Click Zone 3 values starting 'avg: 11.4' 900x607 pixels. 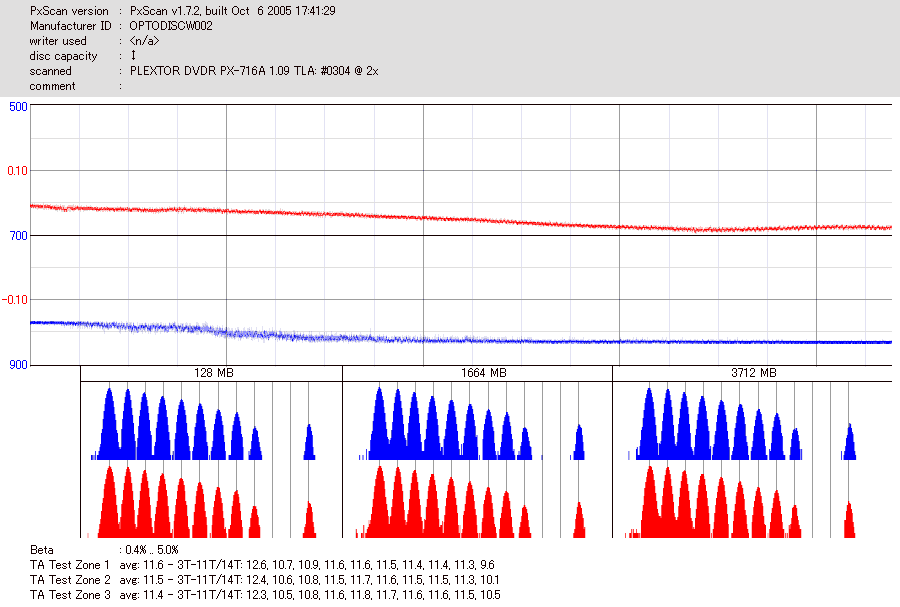point(310,595)
